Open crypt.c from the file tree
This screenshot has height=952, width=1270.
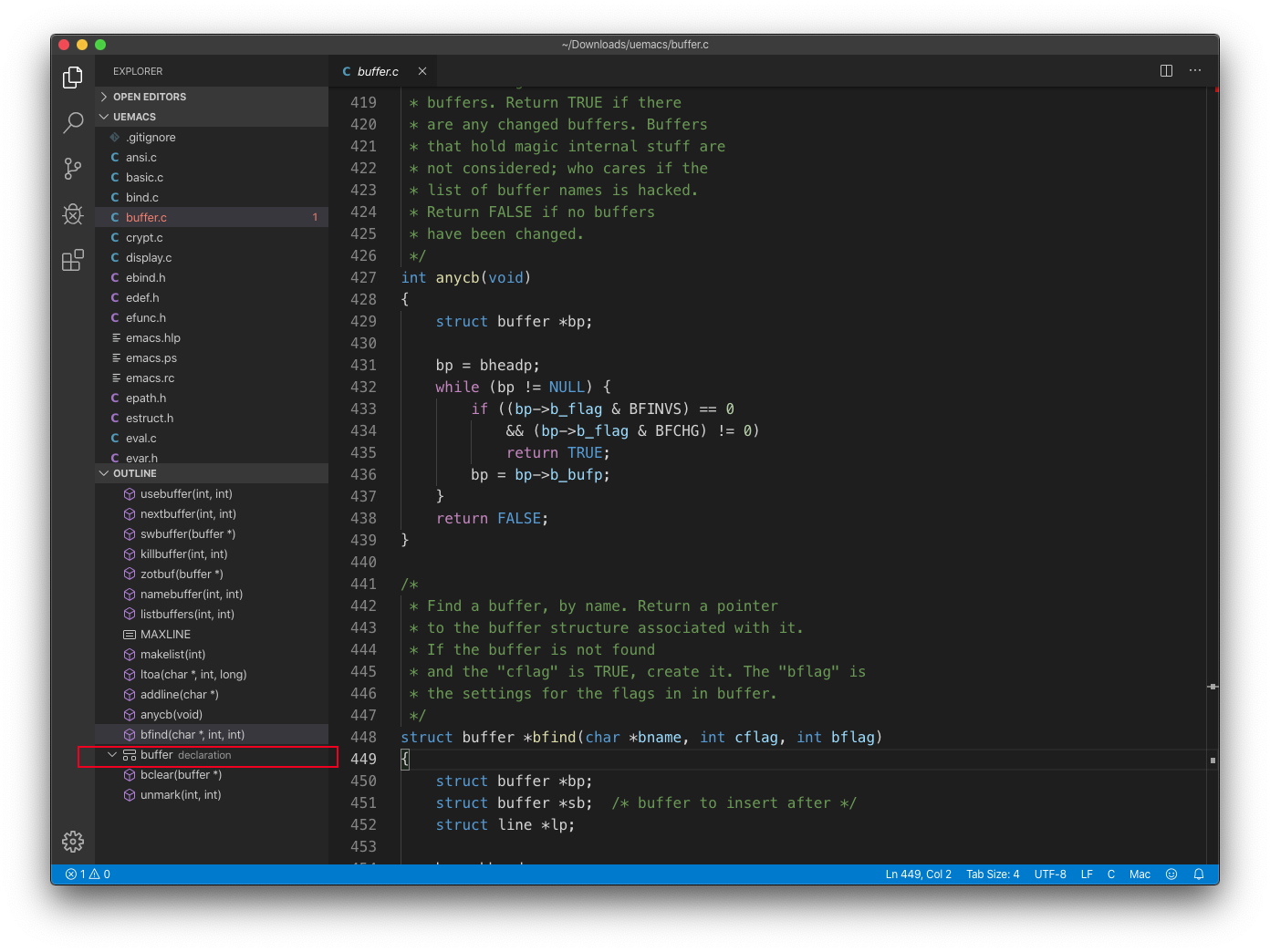click(x=144, y=237)
